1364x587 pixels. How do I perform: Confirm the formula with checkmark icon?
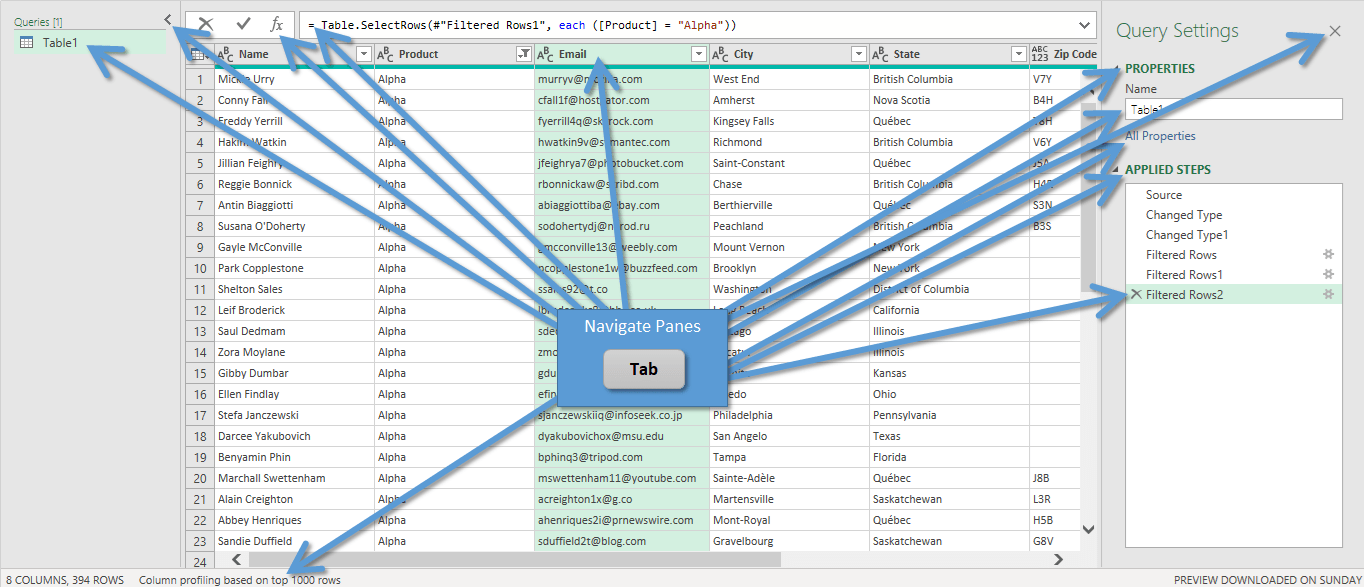[243, 24]
